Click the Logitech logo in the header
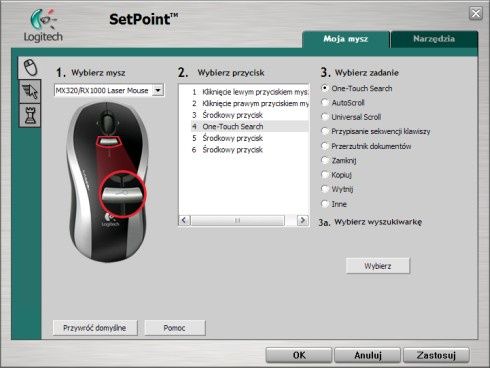 click(43, 25)
